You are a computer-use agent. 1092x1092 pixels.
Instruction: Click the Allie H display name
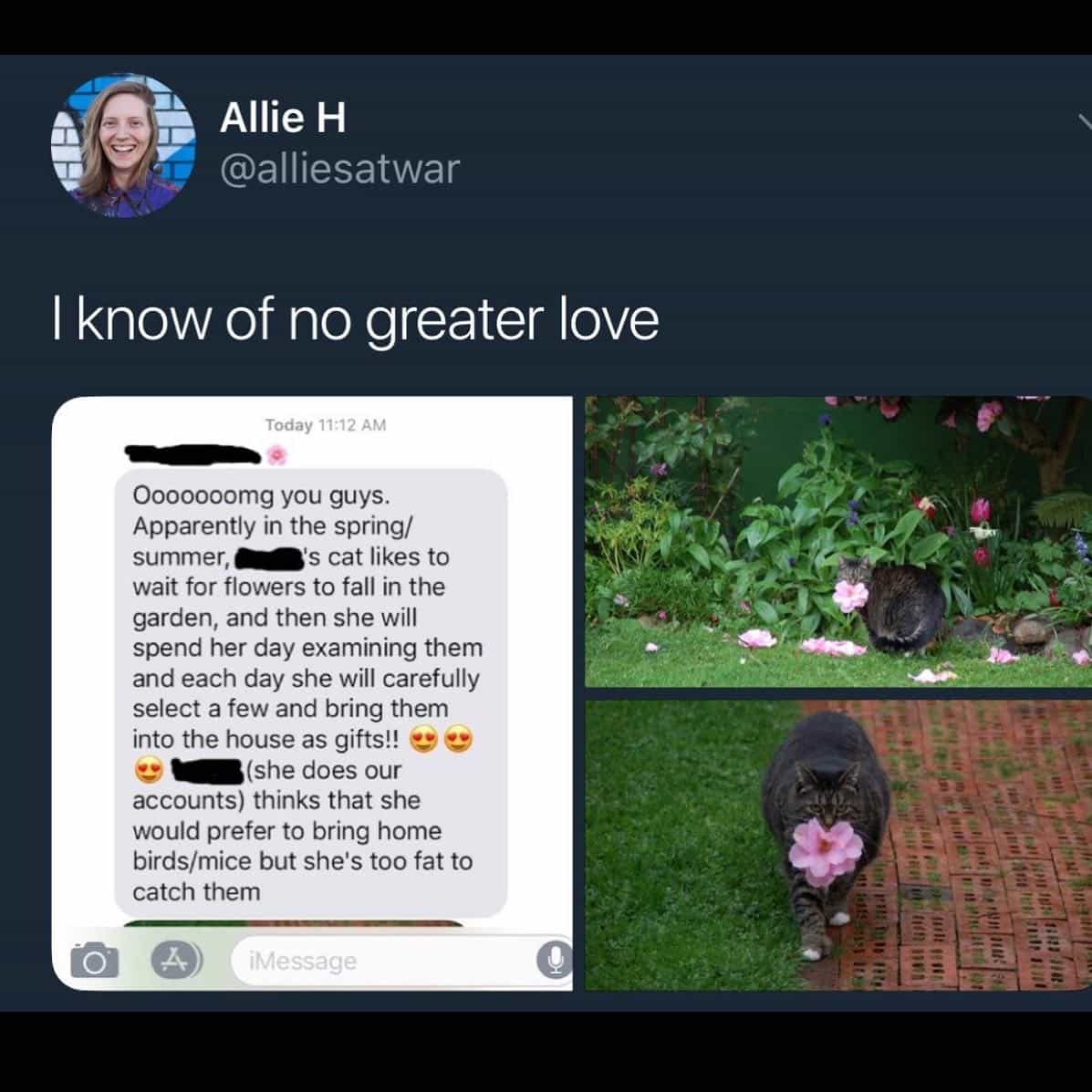tap(283, 117)
